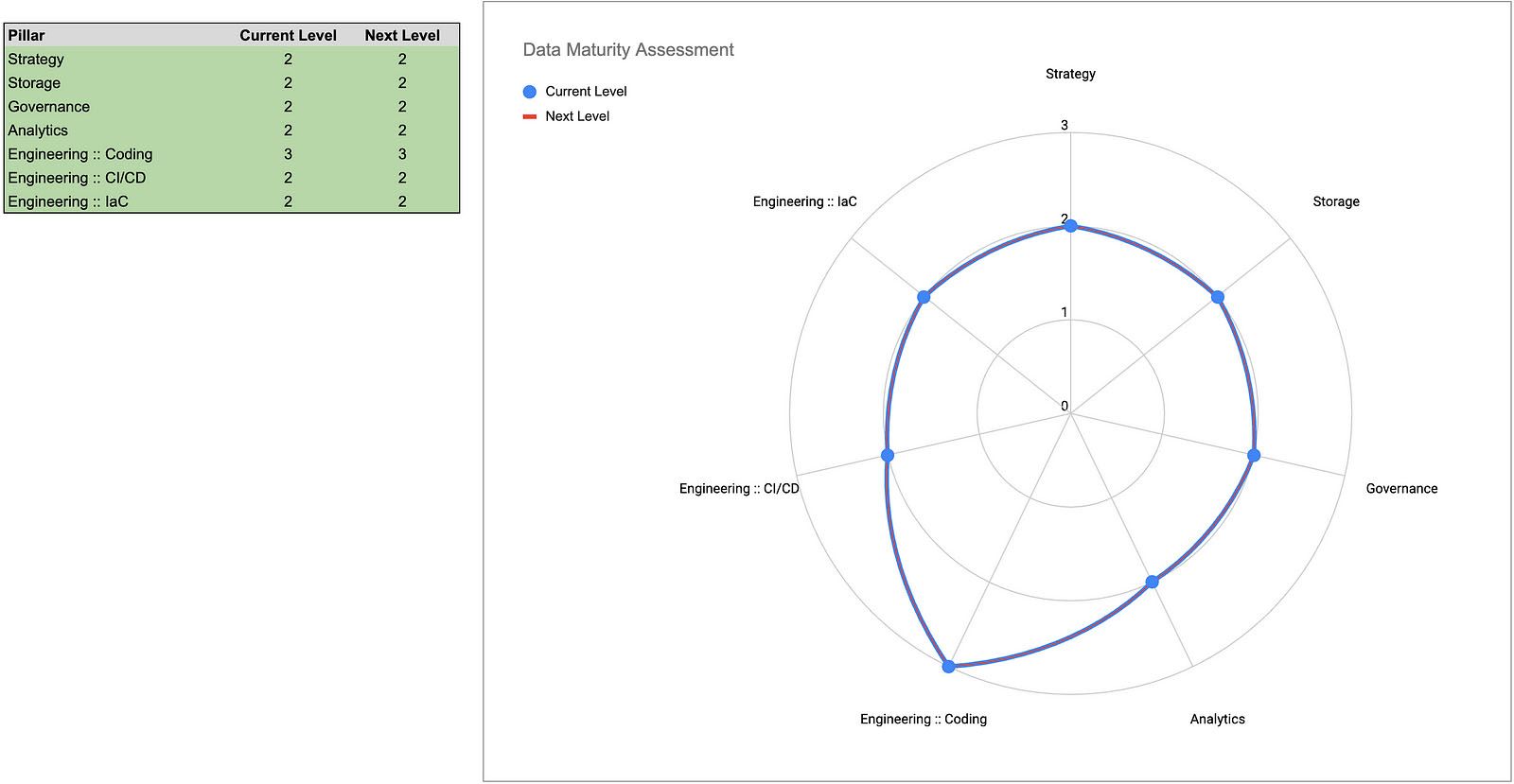The width and height of the screenshot is (1514, 784).
Task: Select the Governance cell in the table
Action: pyautogui.click(x=49, y=107)
